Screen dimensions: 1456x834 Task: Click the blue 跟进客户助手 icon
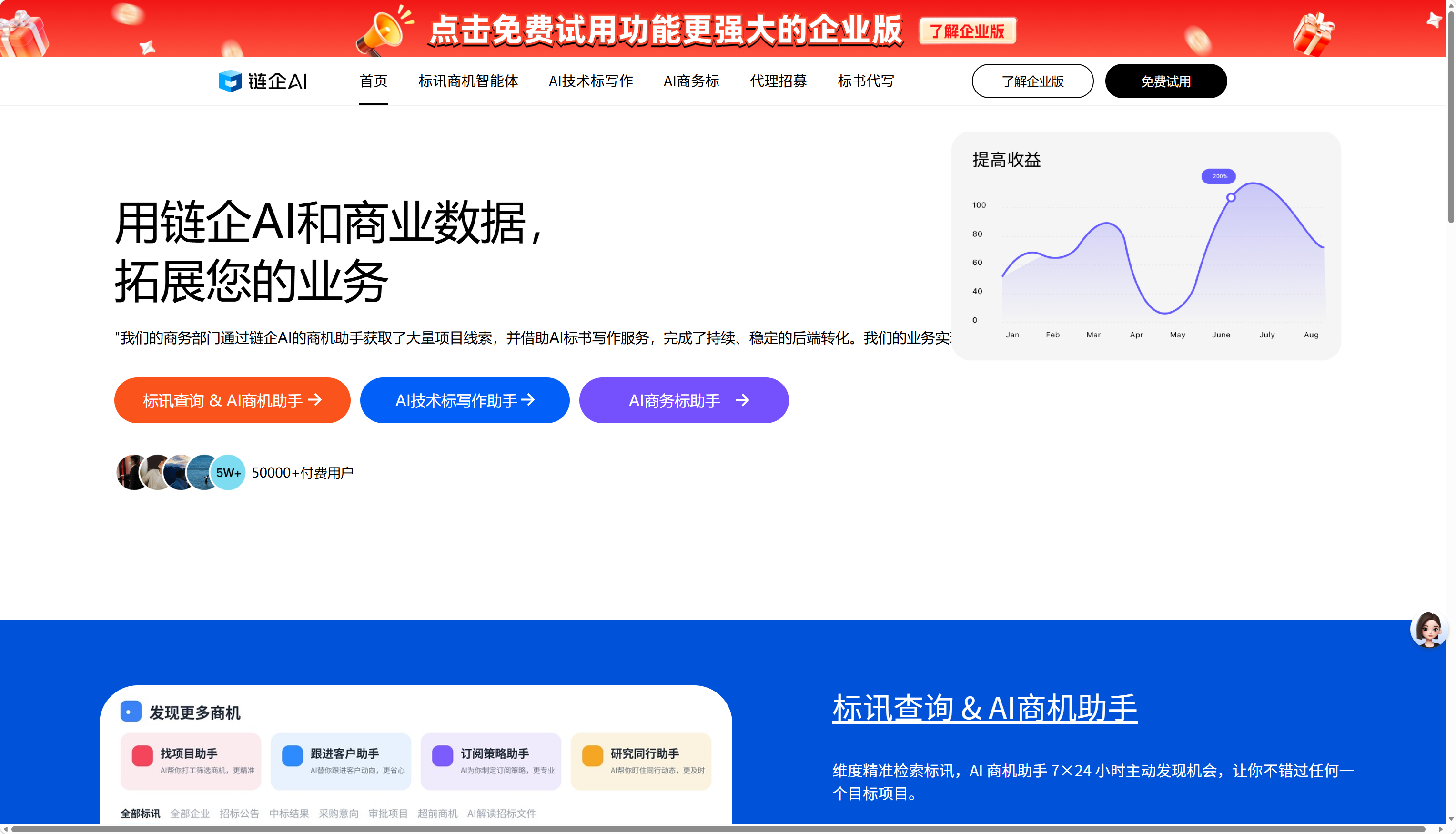[x=292, y=755]
